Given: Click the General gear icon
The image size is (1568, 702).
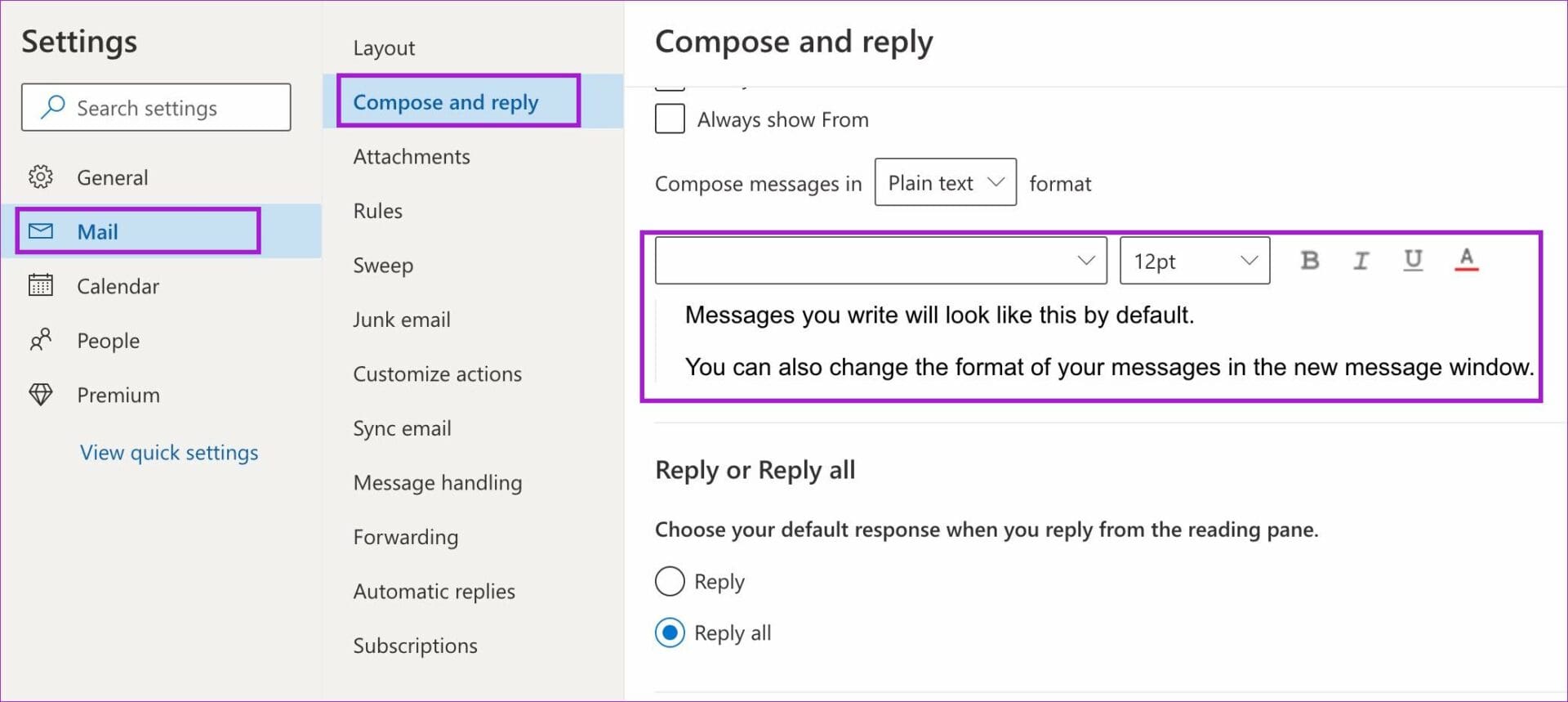Looking at the screenshot, I should [x=41, y=177].
